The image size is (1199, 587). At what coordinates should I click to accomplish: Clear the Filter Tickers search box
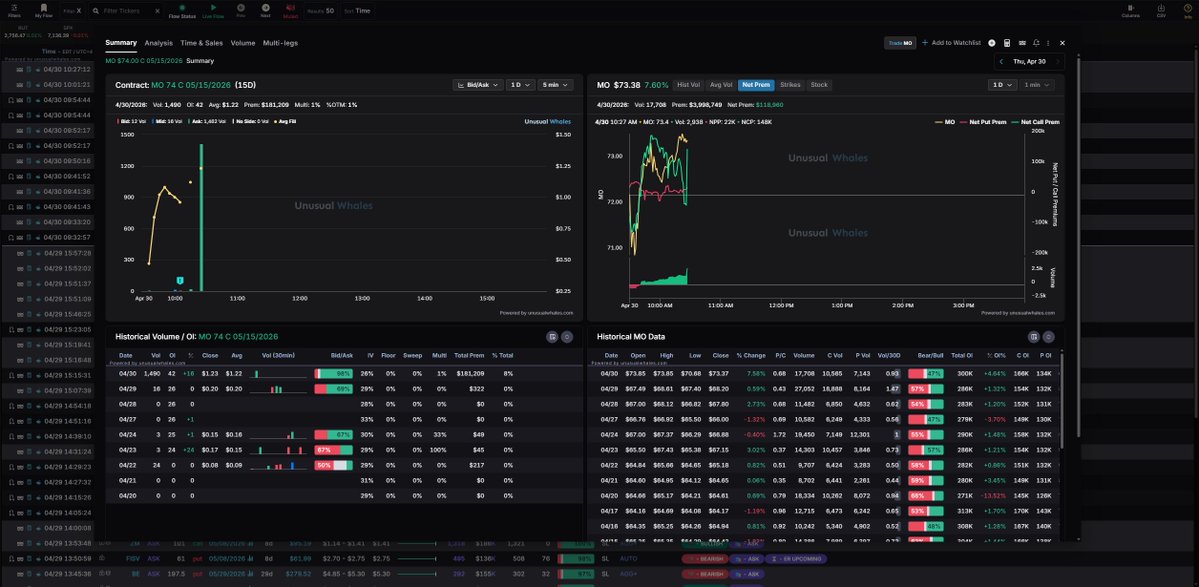156,11
